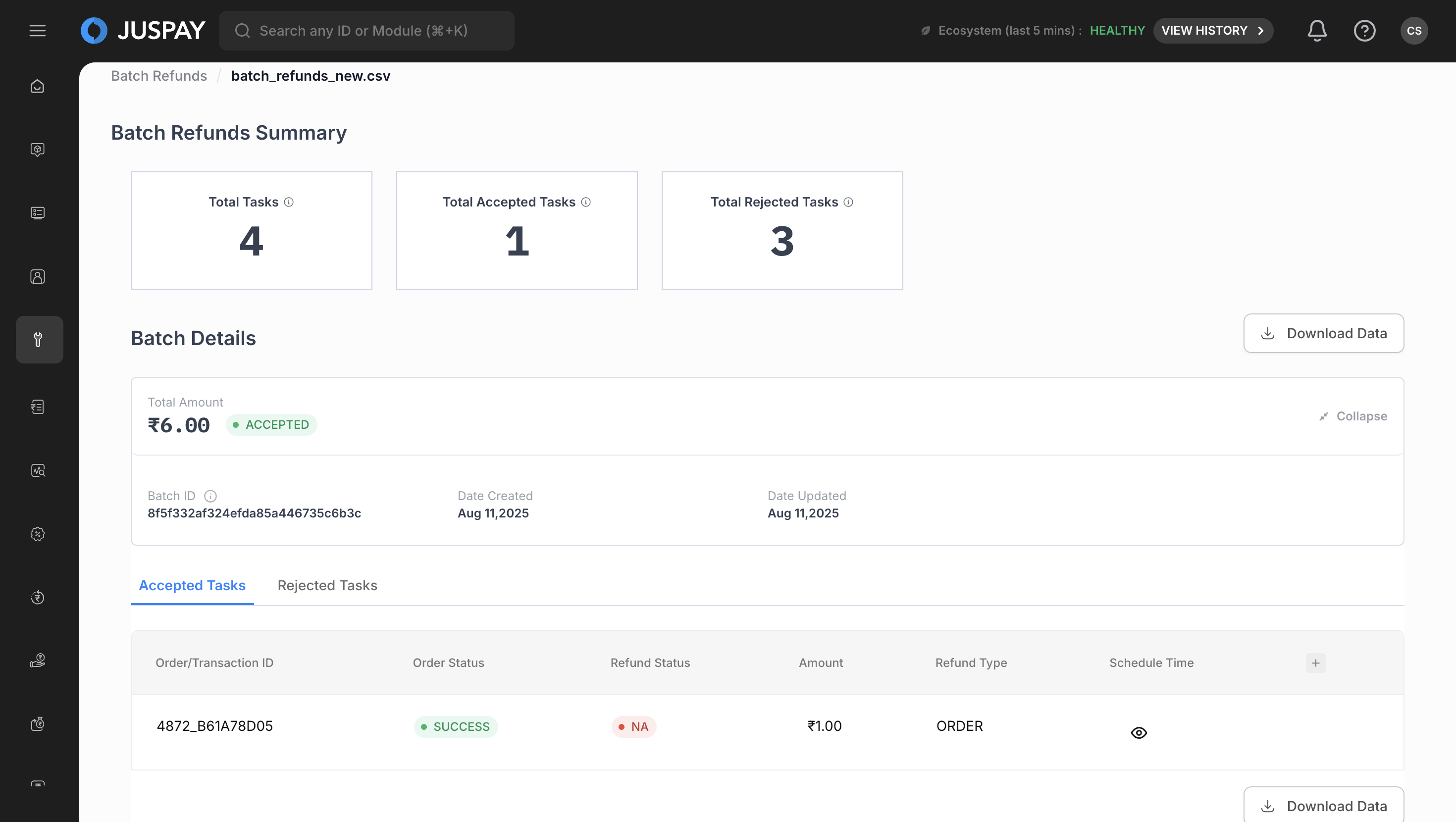The image size is (1456, 822).
Task: Click the Juspay logo
Action: pos(143,31)
